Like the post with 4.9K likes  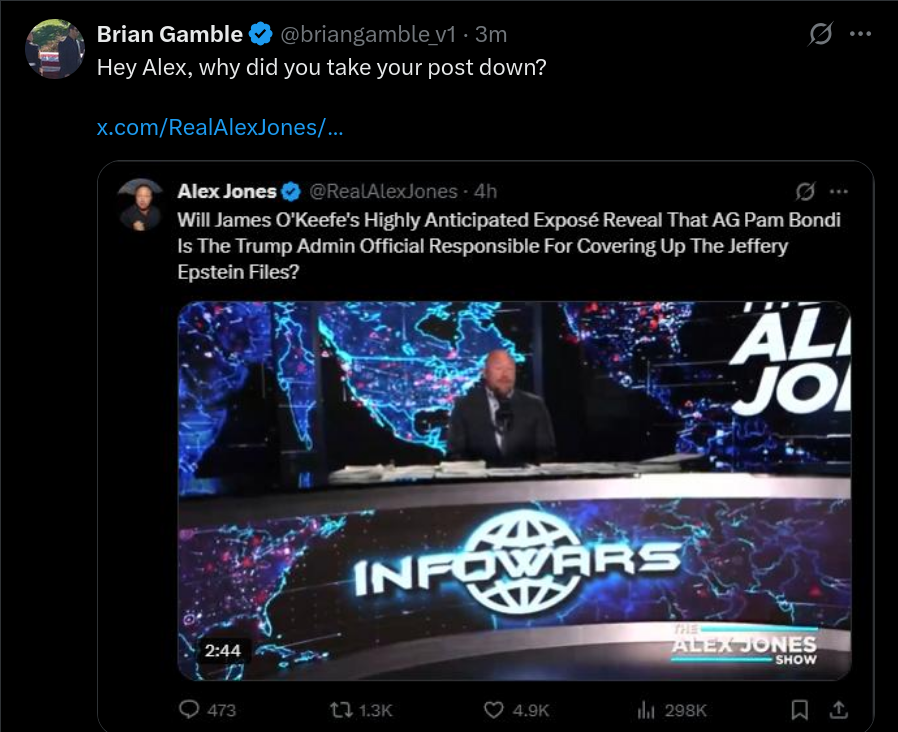click(517, 710)
